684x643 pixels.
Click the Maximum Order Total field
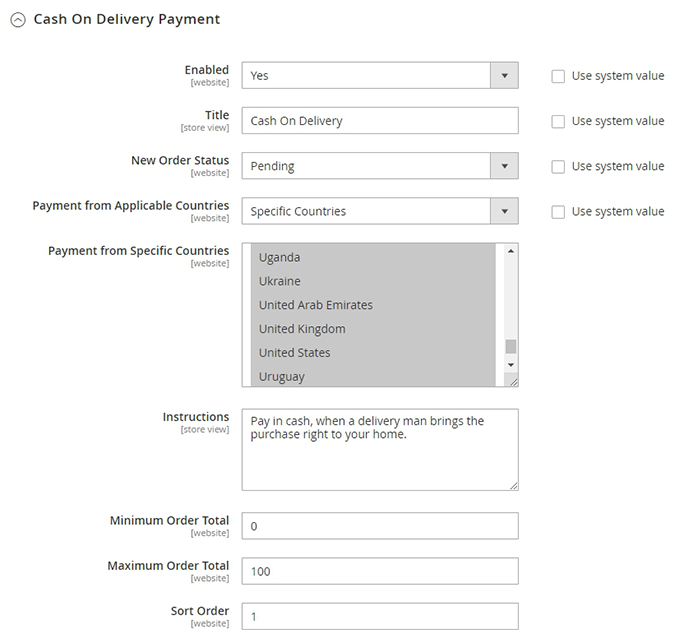coord(380,571)
